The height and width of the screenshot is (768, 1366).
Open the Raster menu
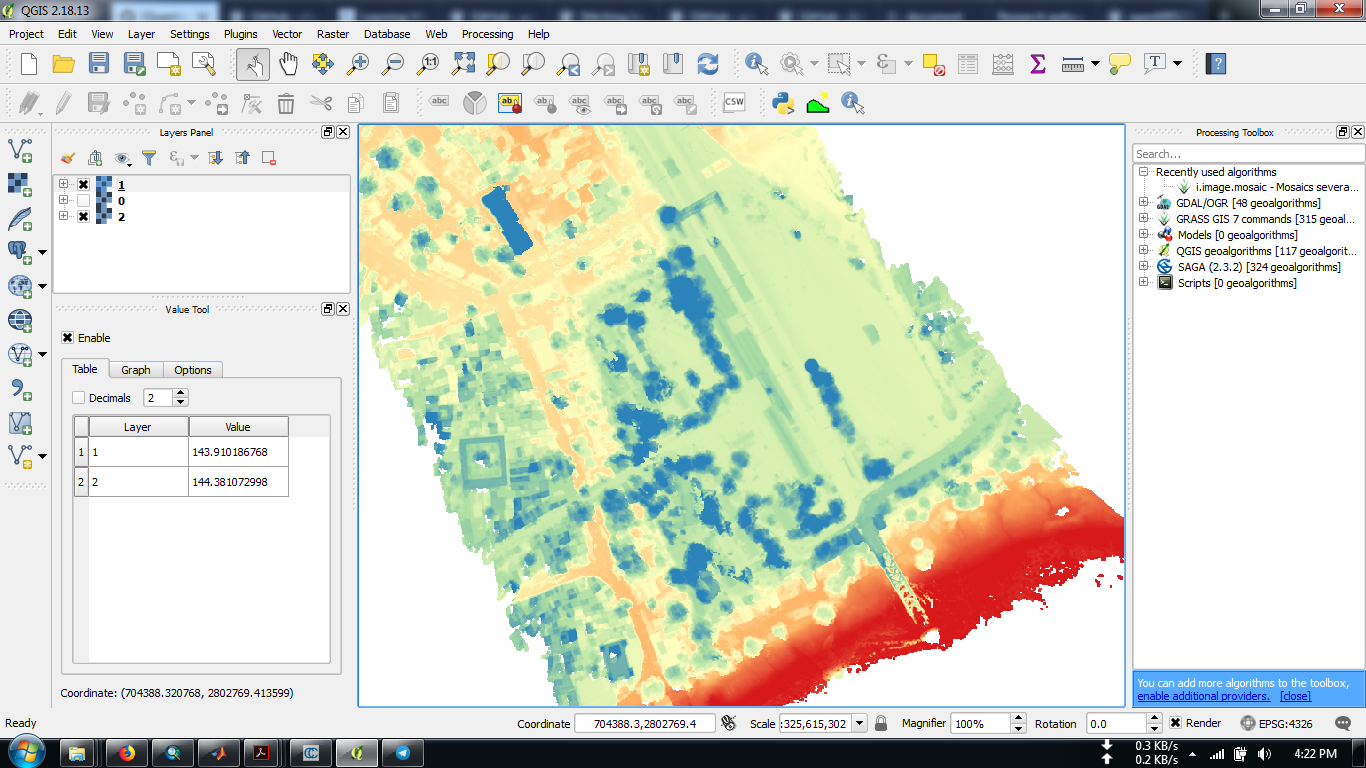click(x=333, y=34)
